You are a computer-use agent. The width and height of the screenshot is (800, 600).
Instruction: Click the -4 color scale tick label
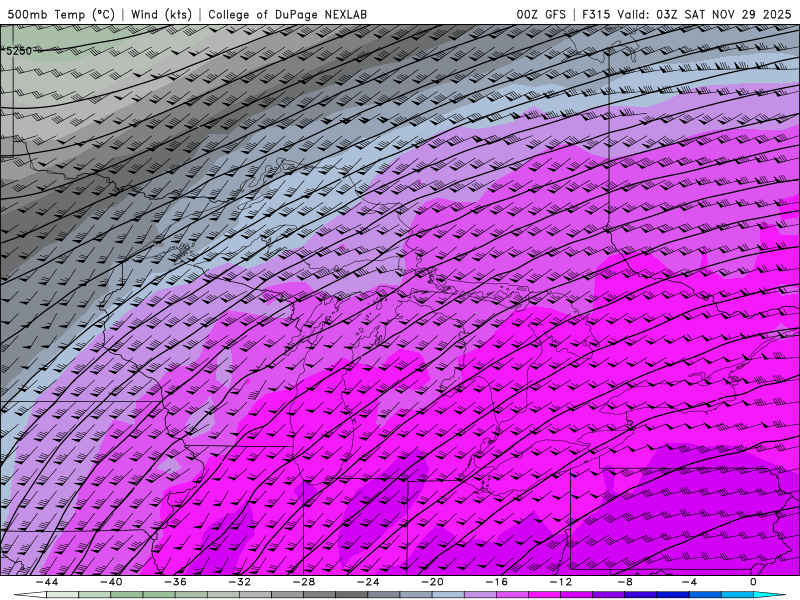pos(690,582)
